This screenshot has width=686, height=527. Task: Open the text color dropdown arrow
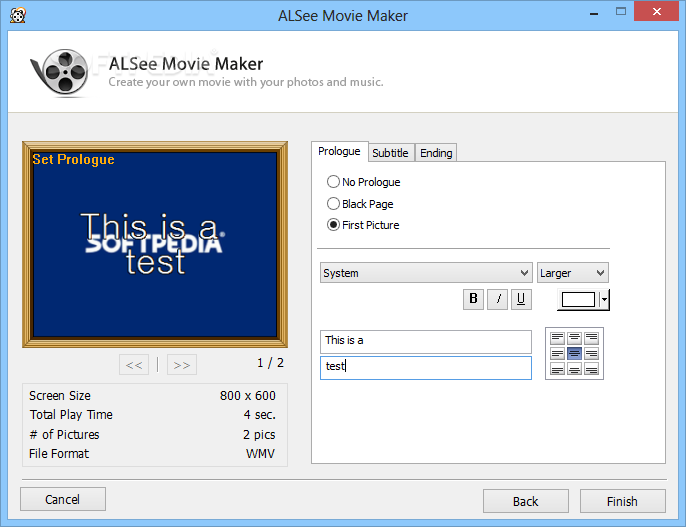[x=604, y=300]
